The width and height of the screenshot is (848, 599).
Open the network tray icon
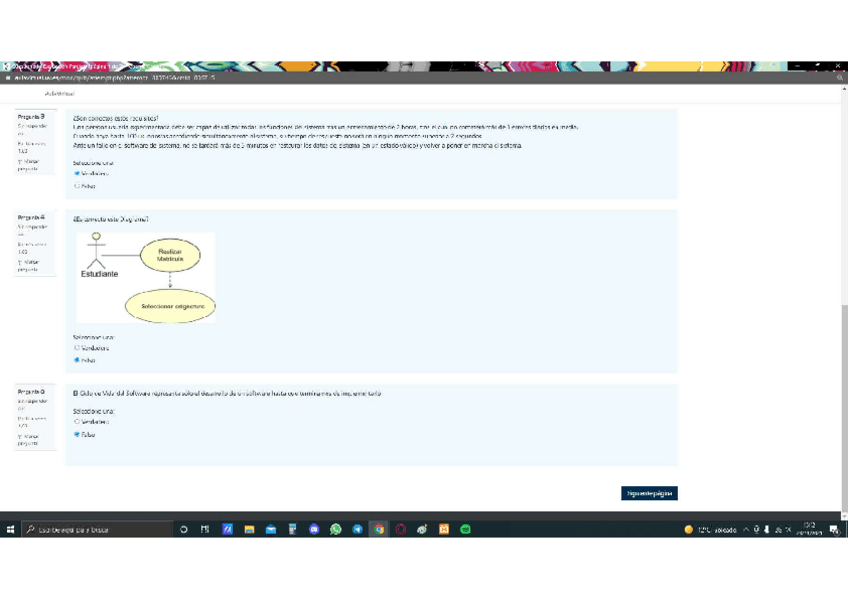pos(778,530)
